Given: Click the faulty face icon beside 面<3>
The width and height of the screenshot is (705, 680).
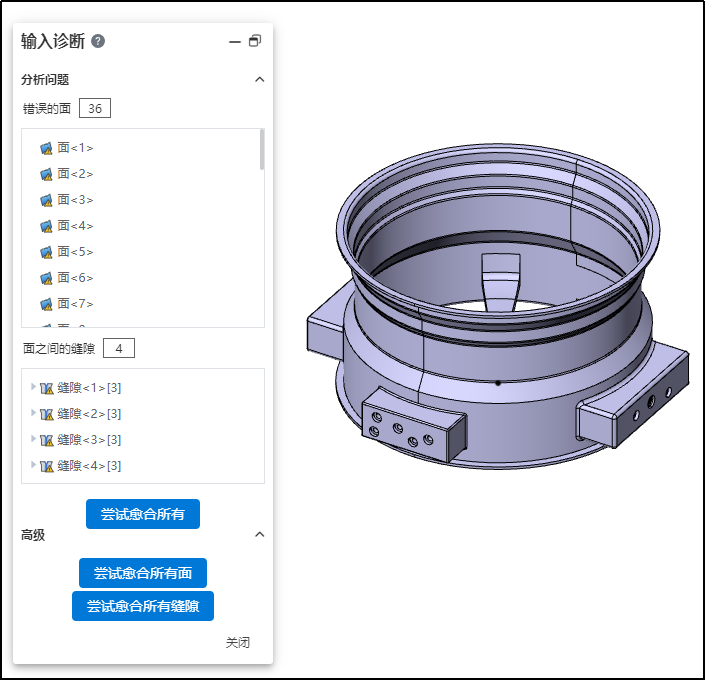Looking at the screenshot, I should (x=46, y=200).
